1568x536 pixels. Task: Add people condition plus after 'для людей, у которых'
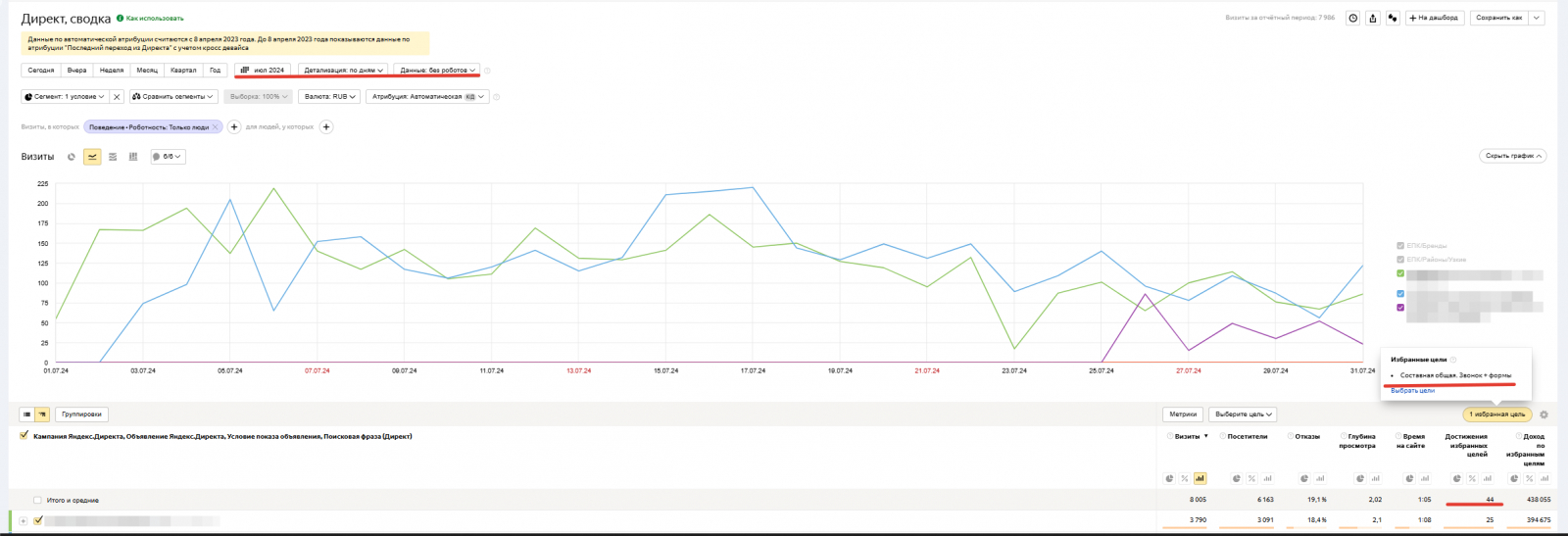tap(326, 127)
